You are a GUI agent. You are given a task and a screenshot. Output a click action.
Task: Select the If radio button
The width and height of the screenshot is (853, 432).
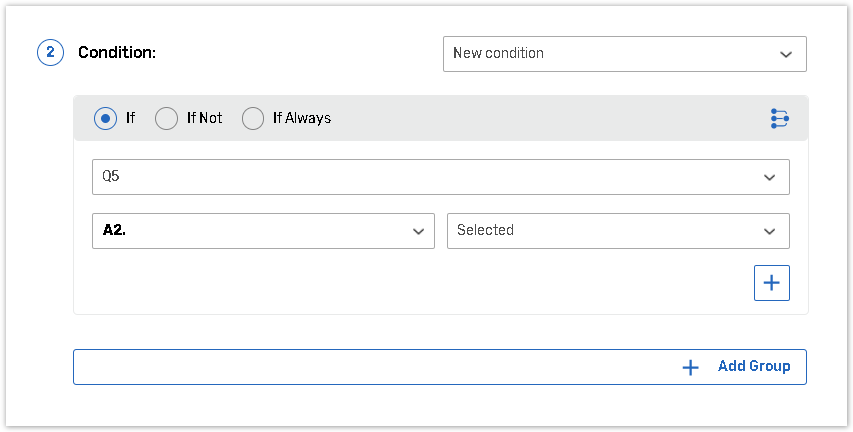pos(105,118)
